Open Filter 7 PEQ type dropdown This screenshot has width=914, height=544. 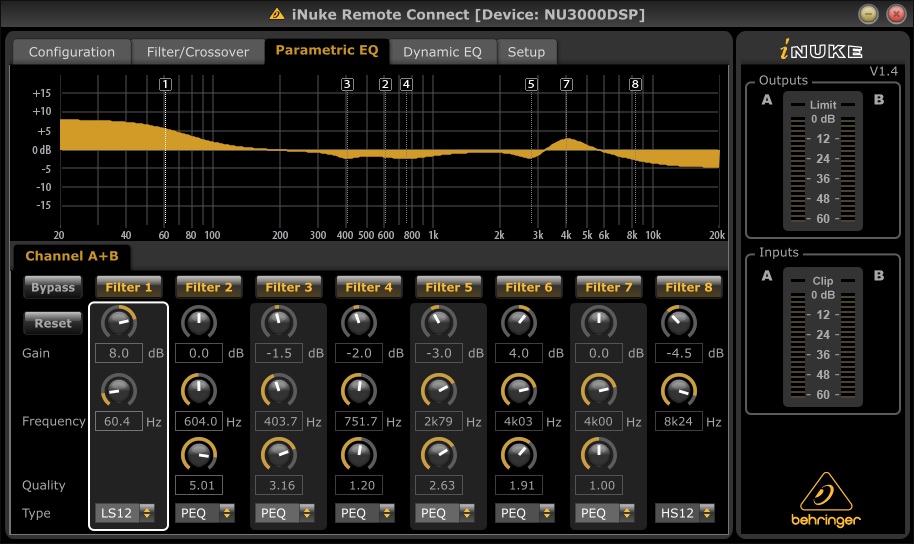pyautogui.click(x=604, y=513)
